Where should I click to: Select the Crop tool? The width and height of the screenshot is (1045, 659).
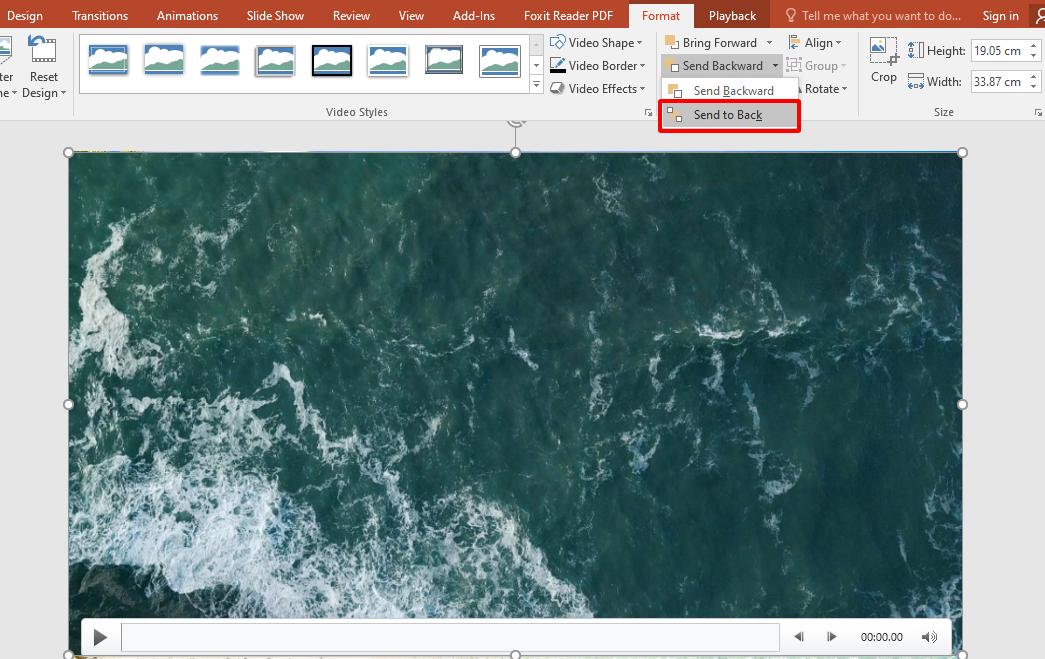(883, 62)
